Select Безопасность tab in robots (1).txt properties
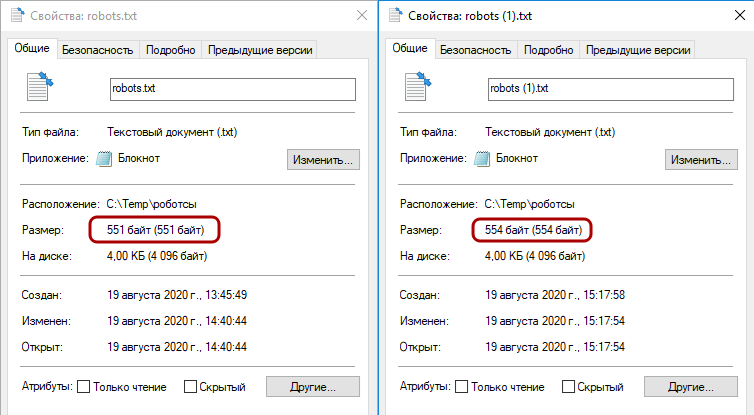754x415 pixels. [476, 49]
